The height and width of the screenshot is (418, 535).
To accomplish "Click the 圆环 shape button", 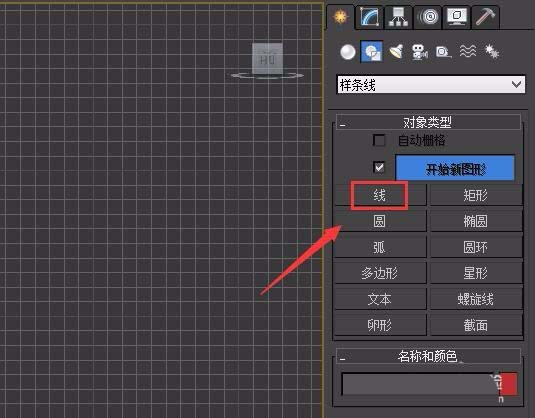I will [476, 247].
